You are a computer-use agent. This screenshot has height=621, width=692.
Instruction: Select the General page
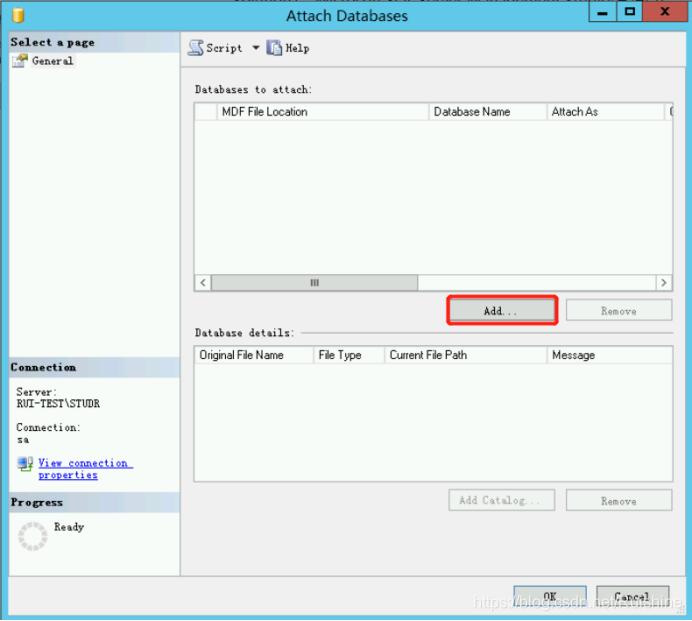coord(52,61)
